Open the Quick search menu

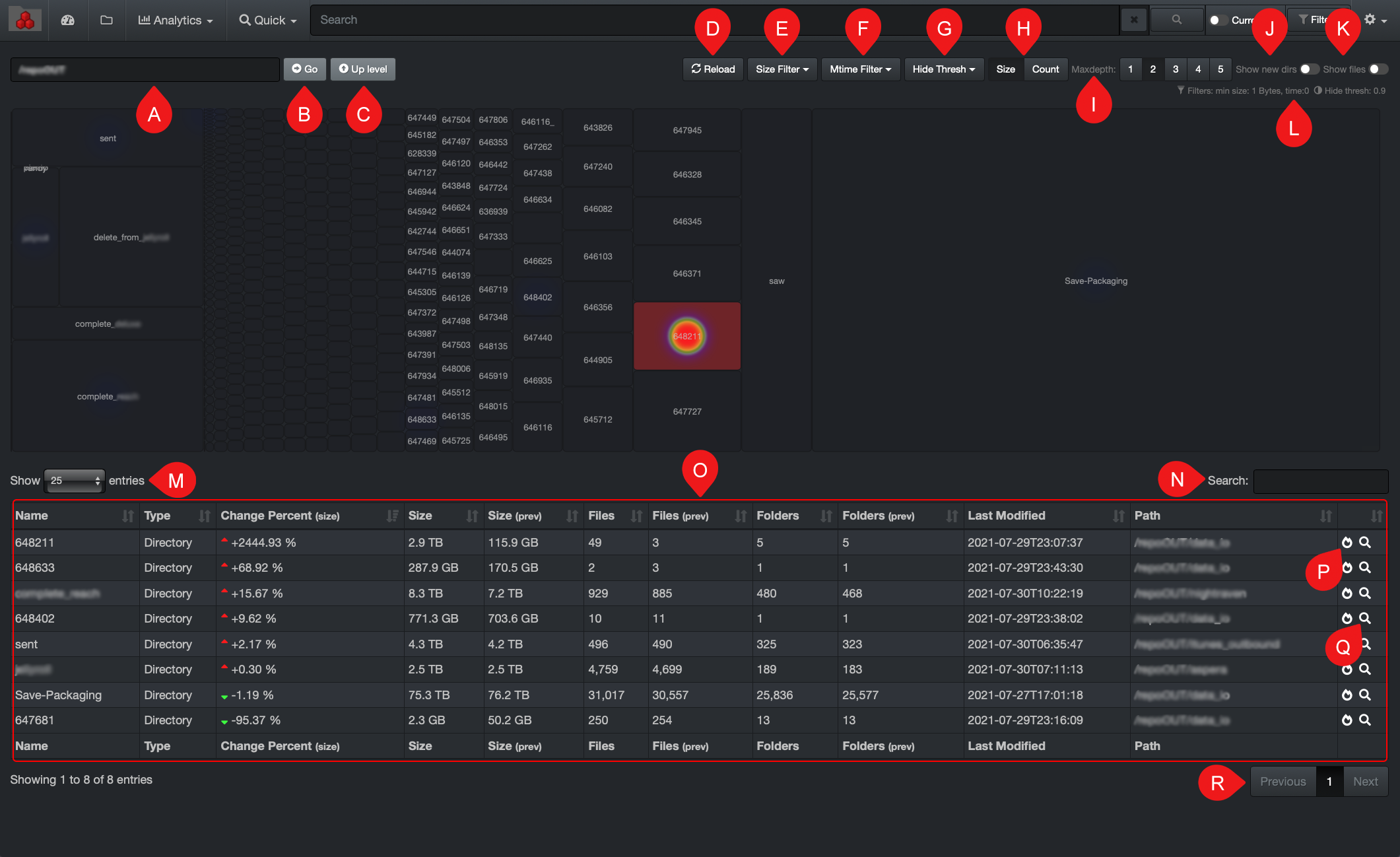268,20
